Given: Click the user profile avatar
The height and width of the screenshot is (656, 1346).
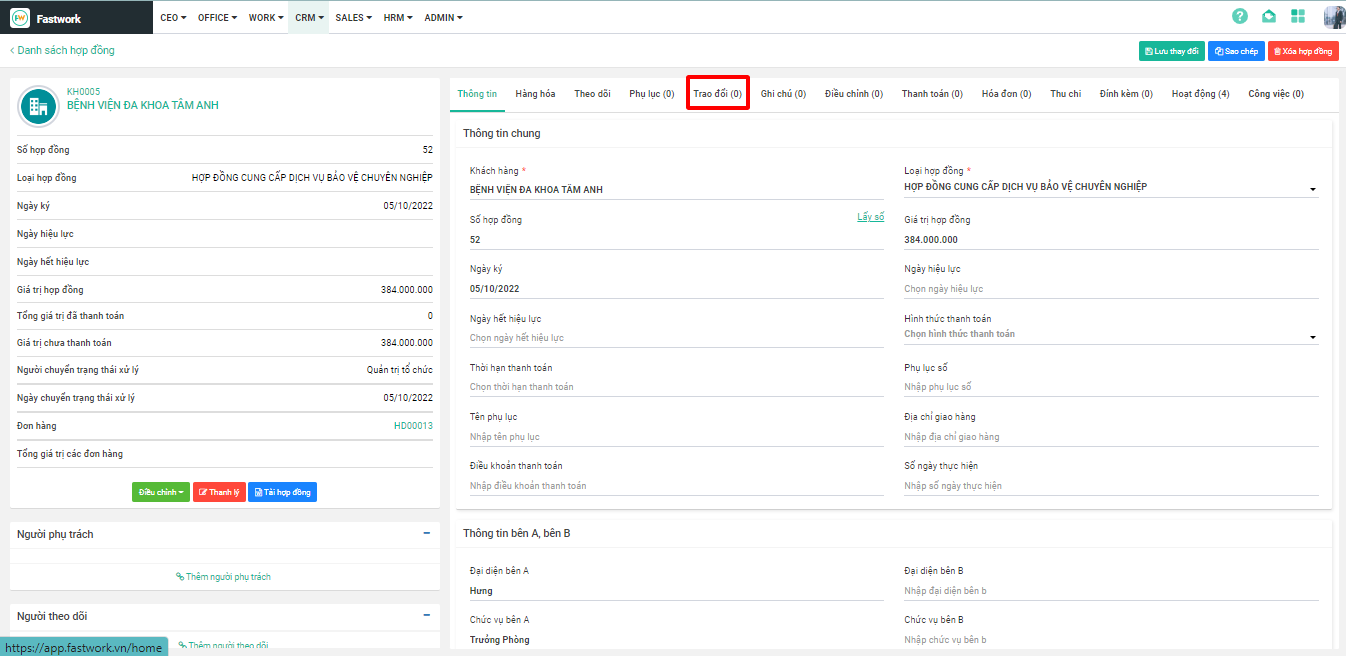Looking at the screenshot, I should 1334,17.
